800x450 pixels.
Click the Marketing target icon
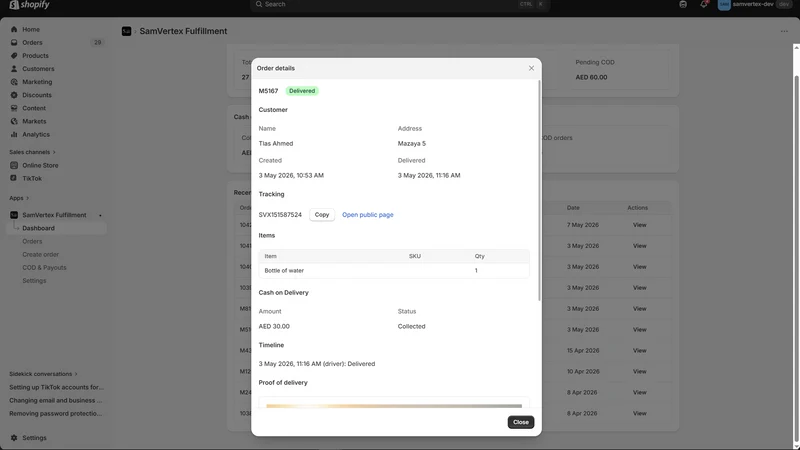pyautogui.click(x=14, y=82)
